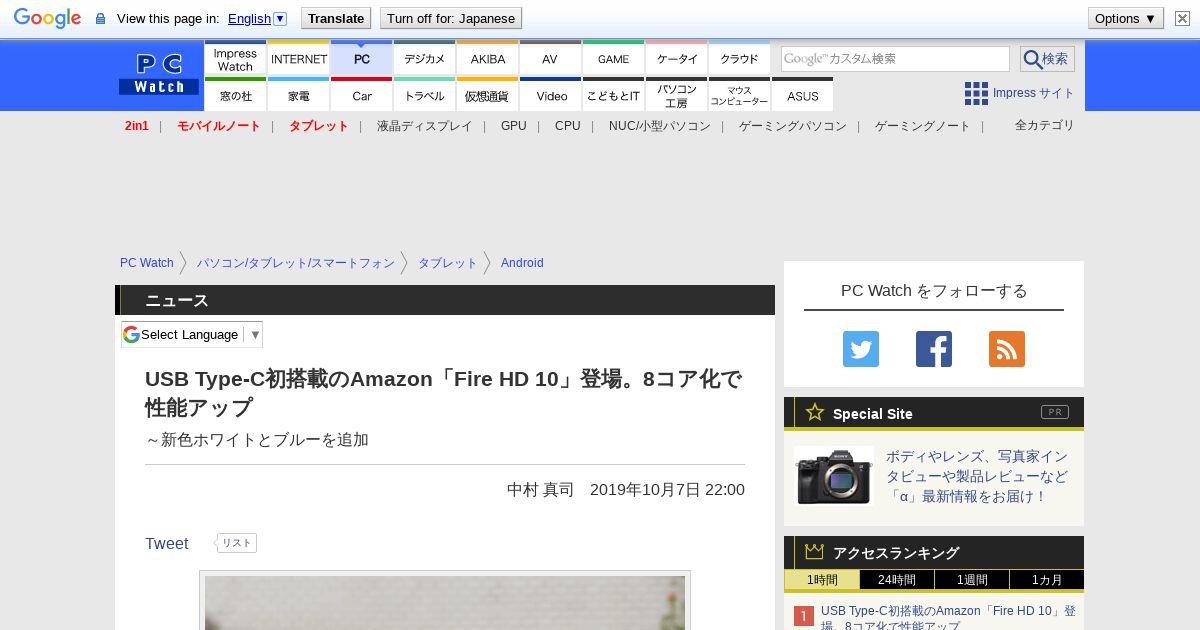This screenshot has height=630, width=1200.
Task: Click NUC/小型パソコン category link
Action: coord(660,126)
